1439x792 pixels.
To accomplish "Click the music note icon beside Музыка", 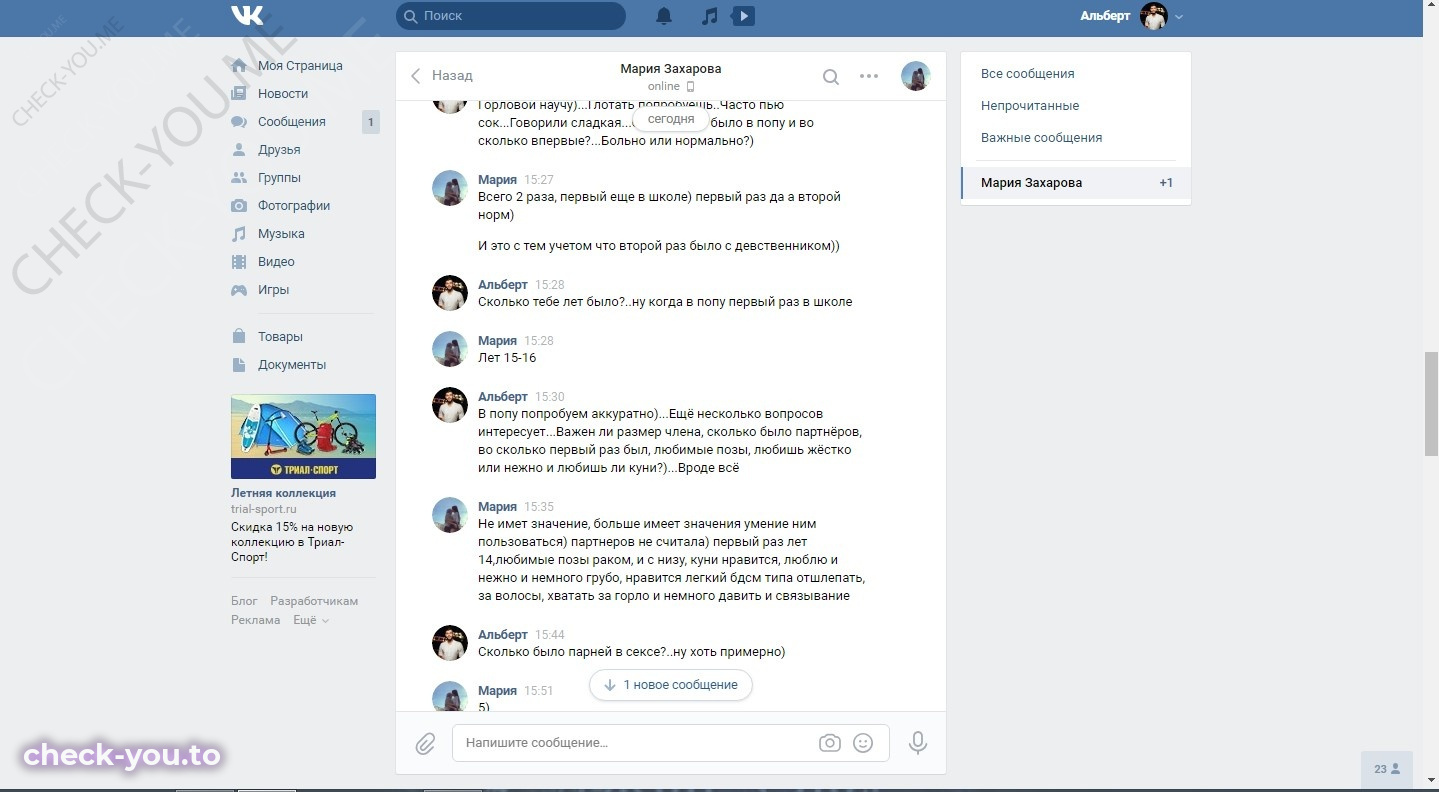I will click(x=239, y=233).
